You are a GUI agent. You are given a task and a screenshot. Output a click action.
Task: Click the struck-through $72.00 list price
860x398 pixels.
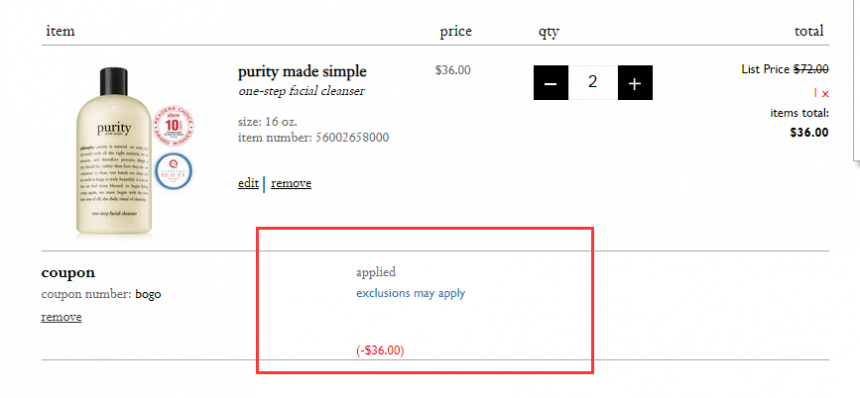tap(811, 69)
